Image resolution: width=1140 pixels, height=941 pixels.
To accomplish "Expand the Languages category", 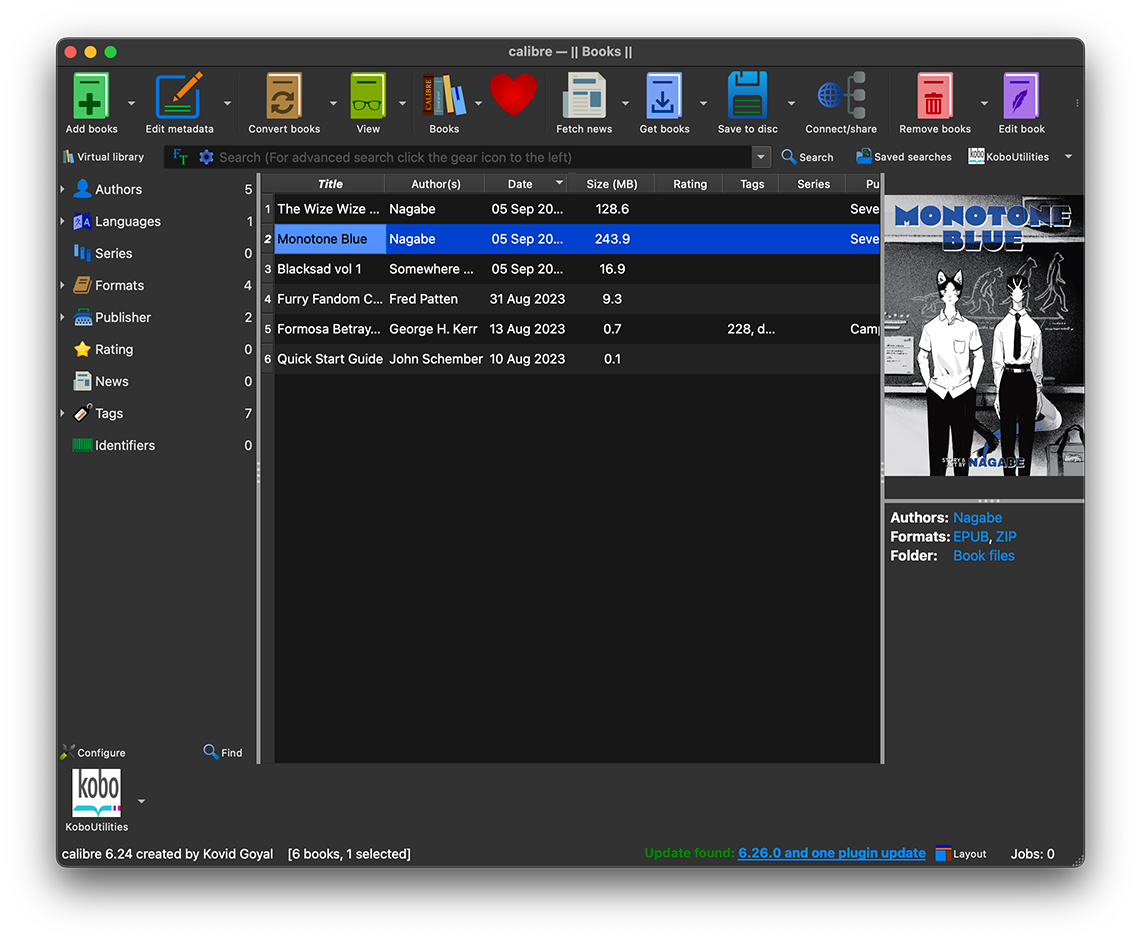I will tap(63, 221).
